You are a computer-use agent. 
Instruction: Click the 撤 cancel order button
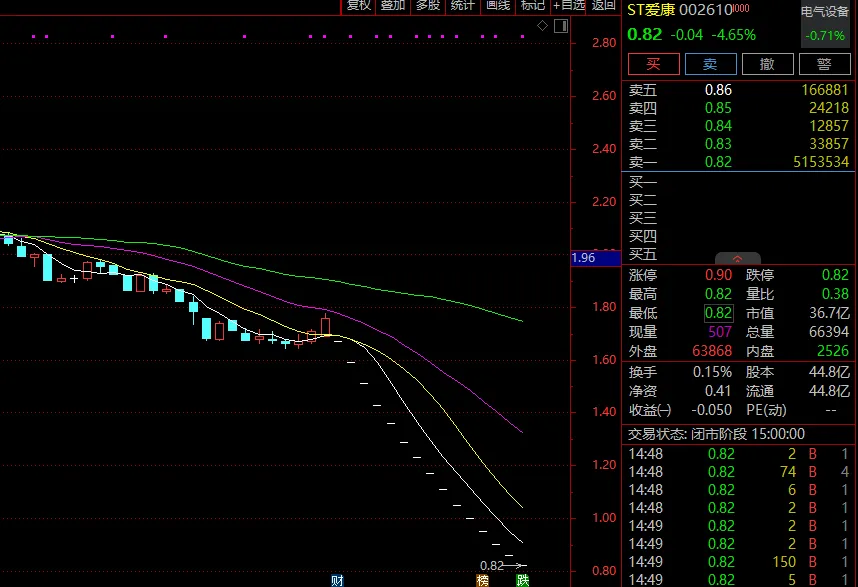coord(767,64)
